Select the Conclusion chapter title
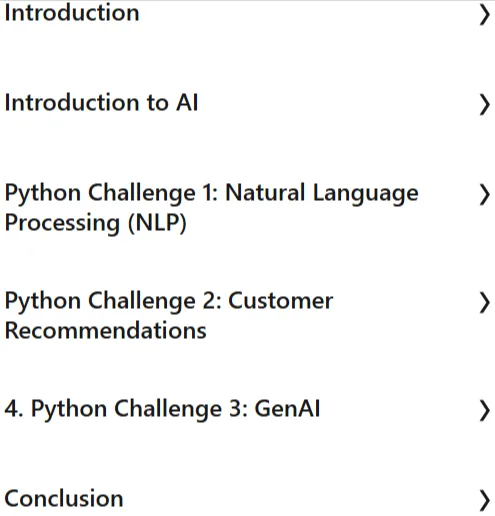This screenshot has width=495, height=516. pos(64,499)
